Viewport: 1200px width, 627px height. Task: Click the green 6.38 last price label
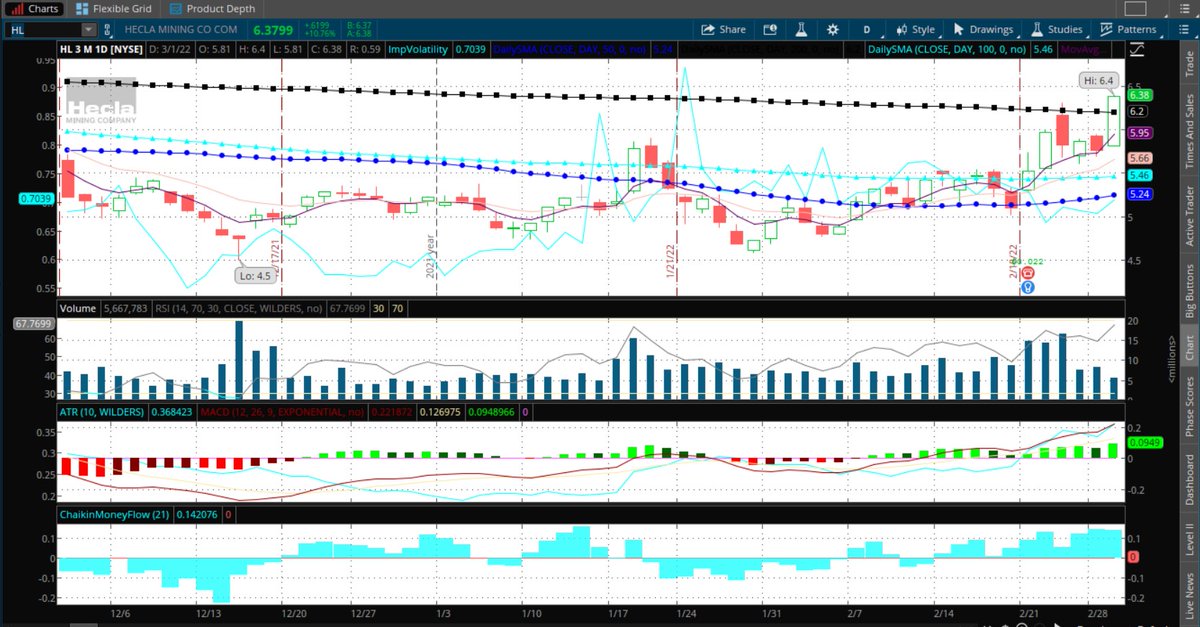tap(1141, 95)
